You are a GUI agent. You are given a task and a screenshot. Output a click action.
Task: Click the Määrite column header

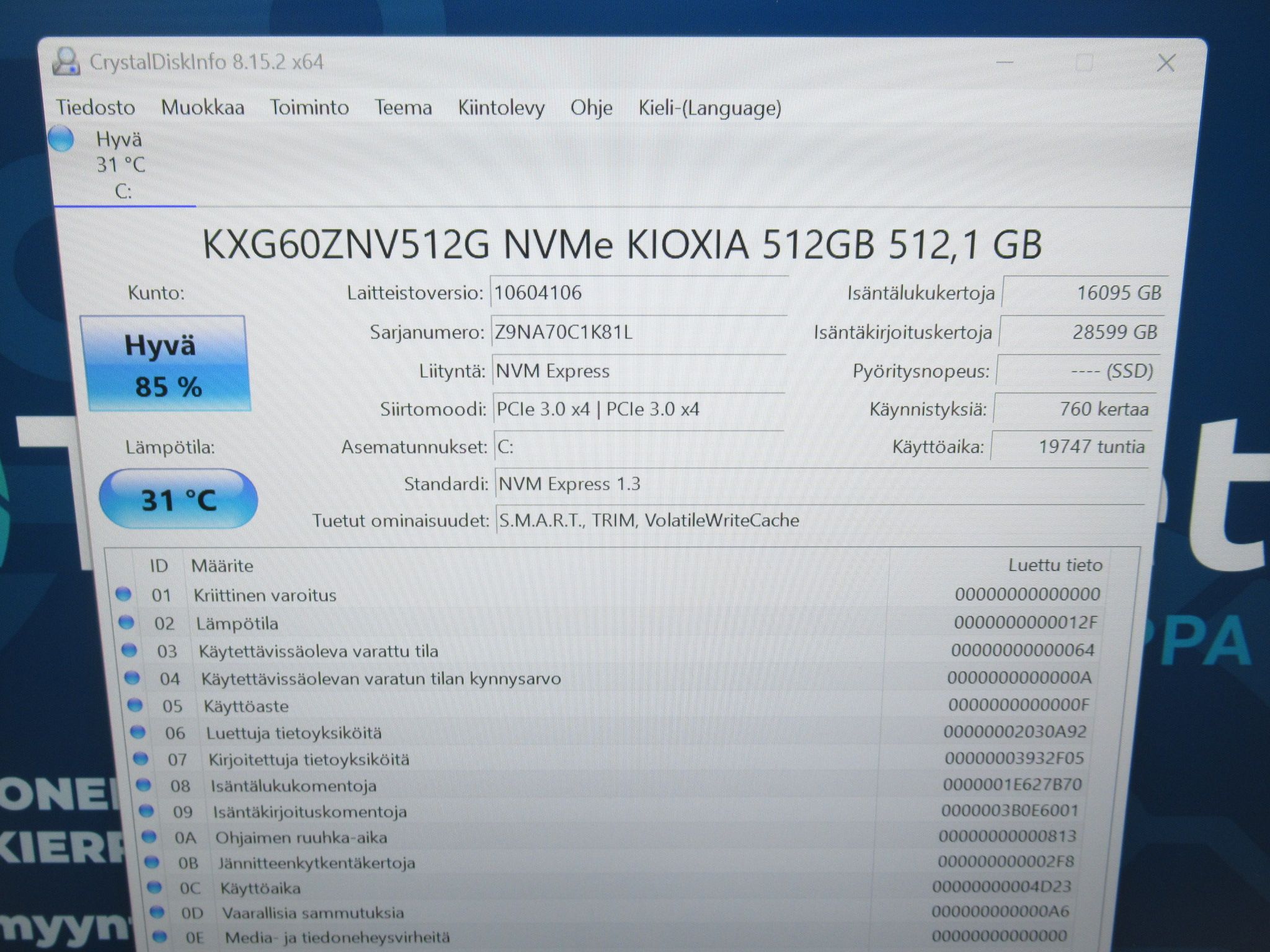[222, 566]
